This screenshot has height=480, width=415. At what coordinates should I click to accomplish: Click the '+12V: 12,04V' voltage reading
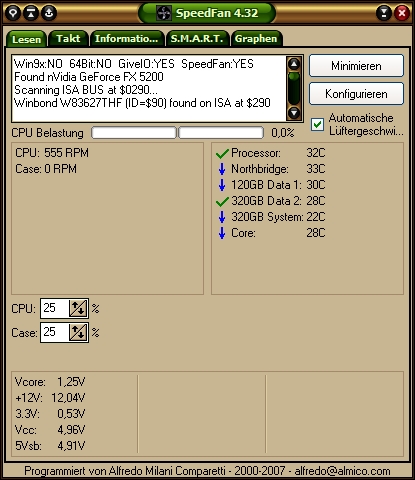coord(50,398)
